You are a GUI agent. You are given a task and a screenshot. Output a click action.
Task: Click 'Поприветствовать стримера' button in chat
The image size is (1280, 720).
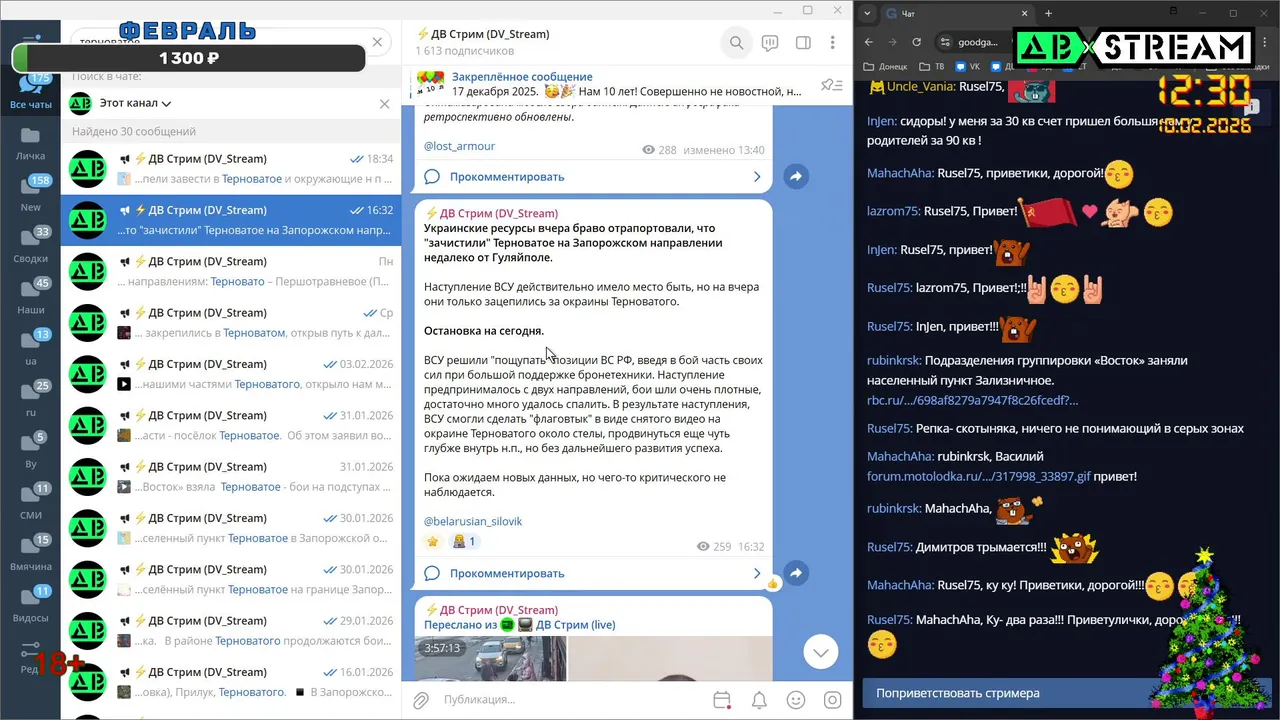click(1066, 693)
